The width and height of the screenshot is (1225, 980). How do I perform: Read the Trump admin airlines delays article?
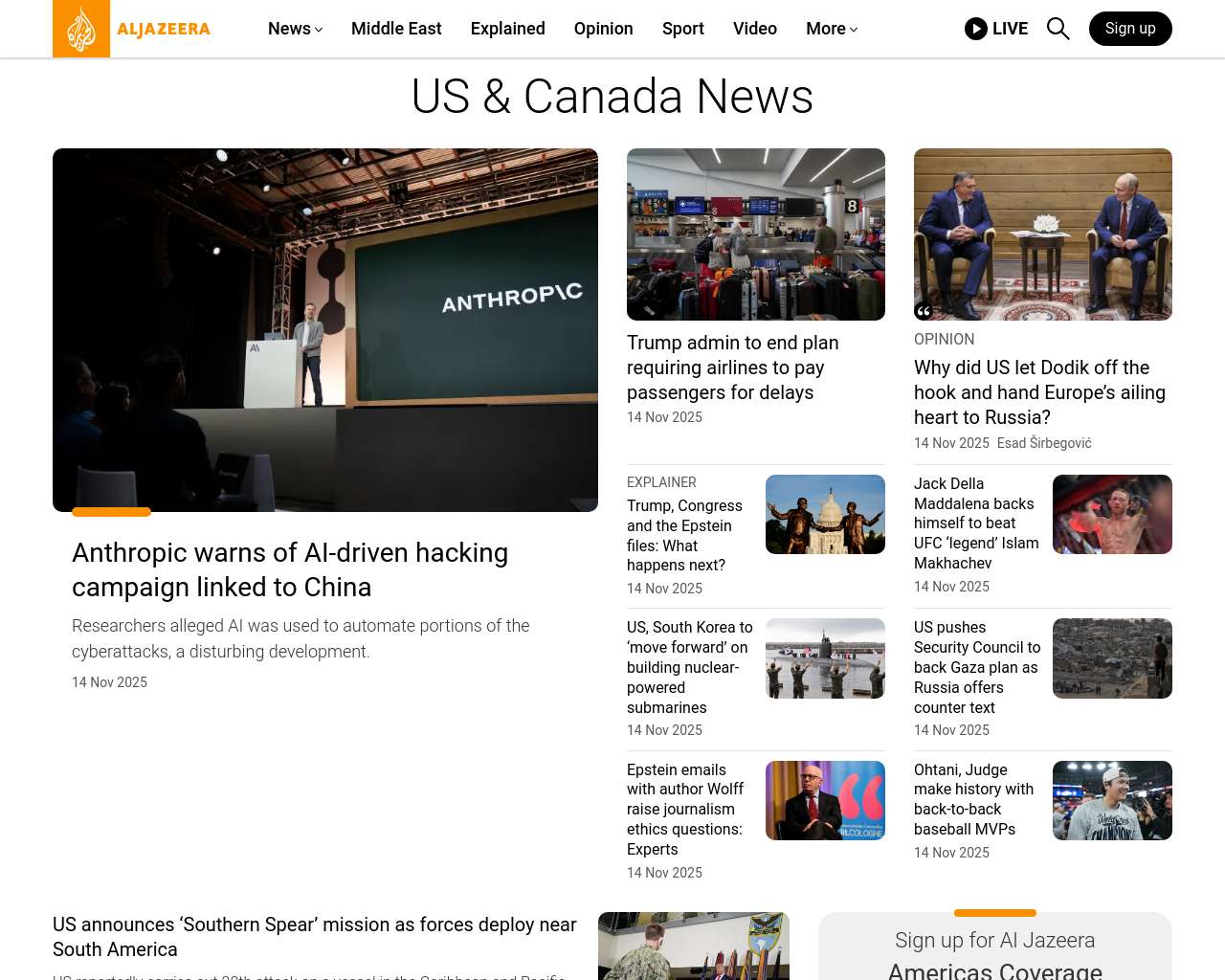[732, 367]
